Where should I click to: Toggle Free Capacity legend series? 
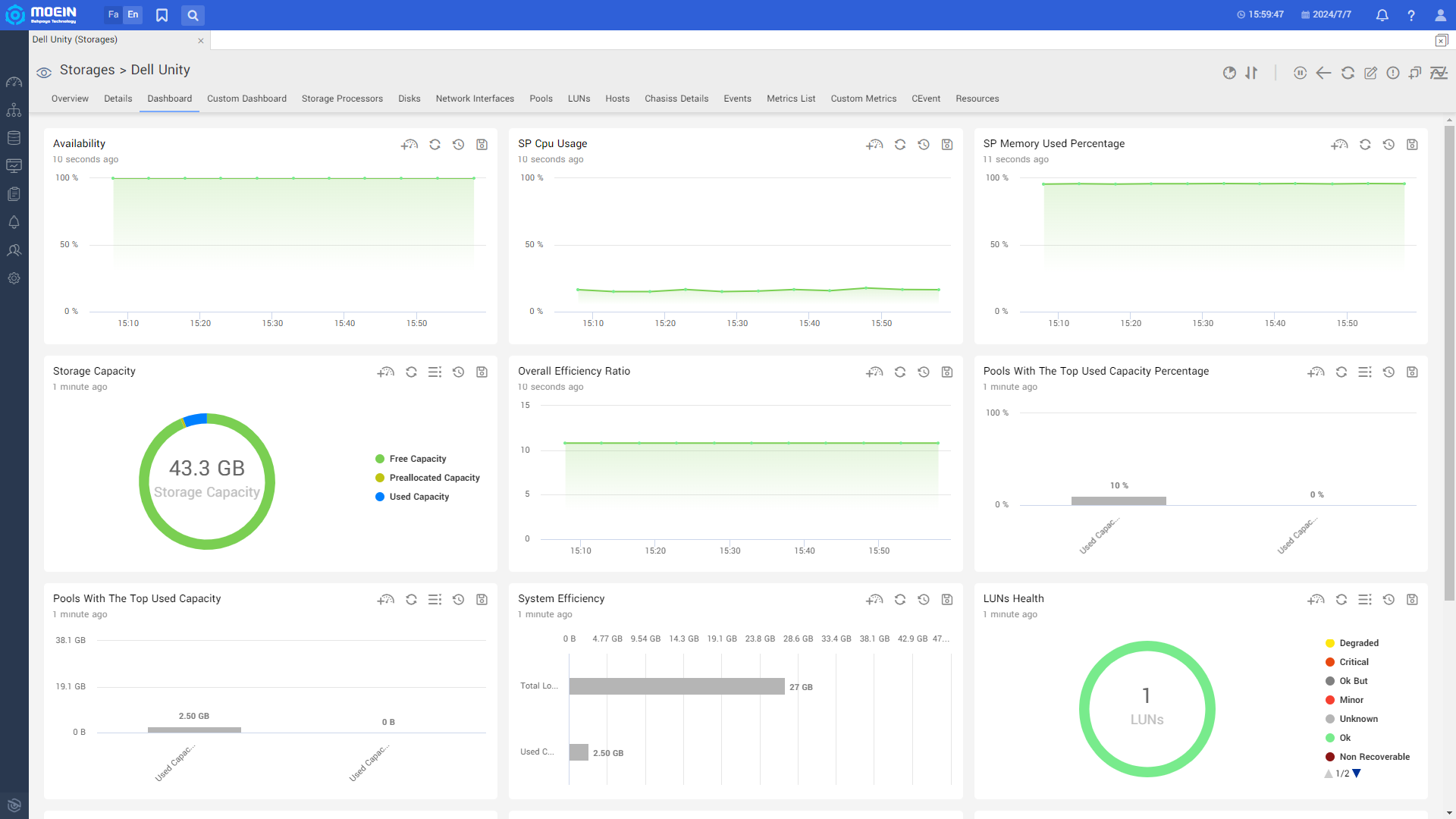pyautogui.click(x=410, y=459)
